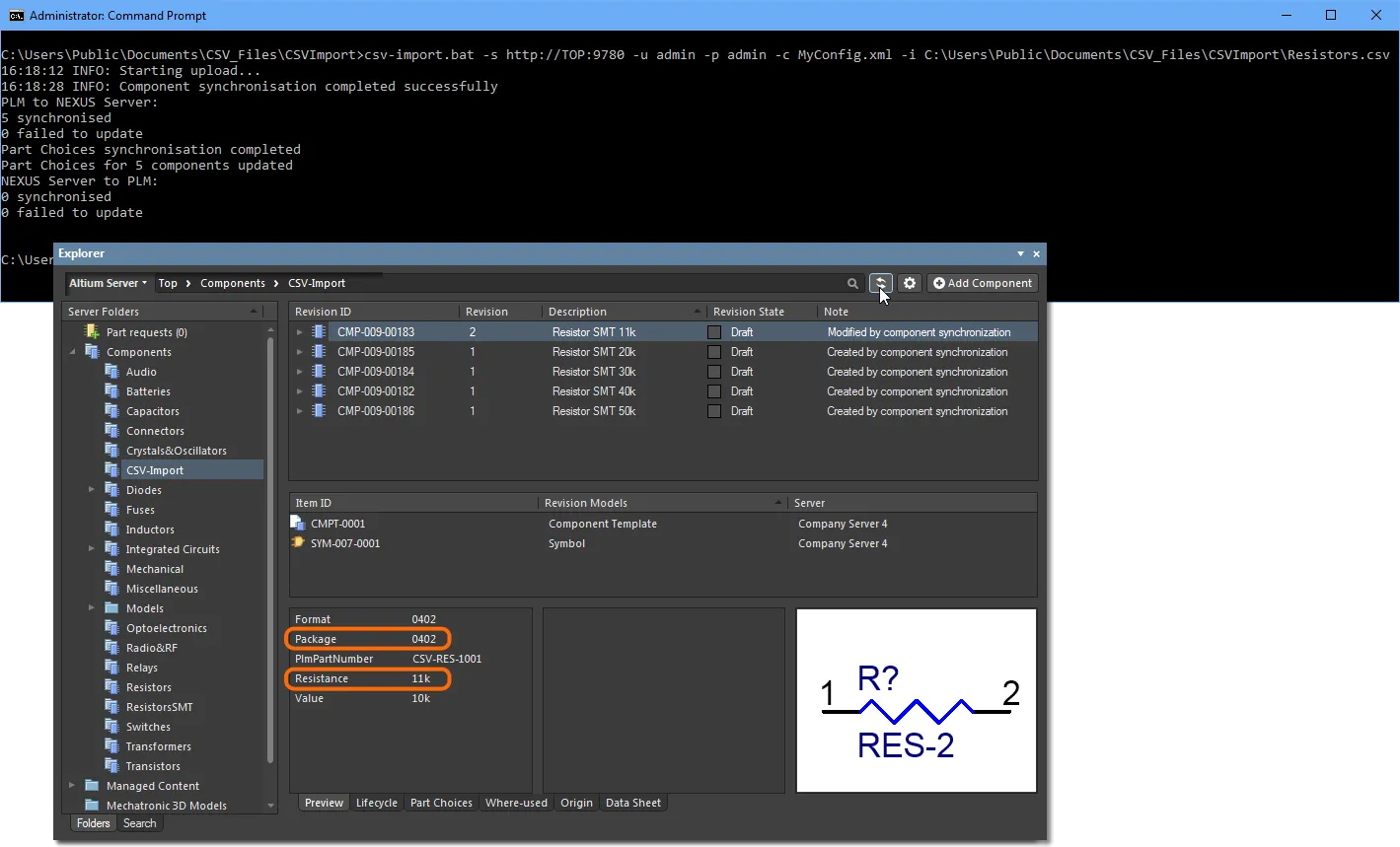Collapse the Components folder tree
This screenshot has height=847, width=1400.
click(72, 352)
